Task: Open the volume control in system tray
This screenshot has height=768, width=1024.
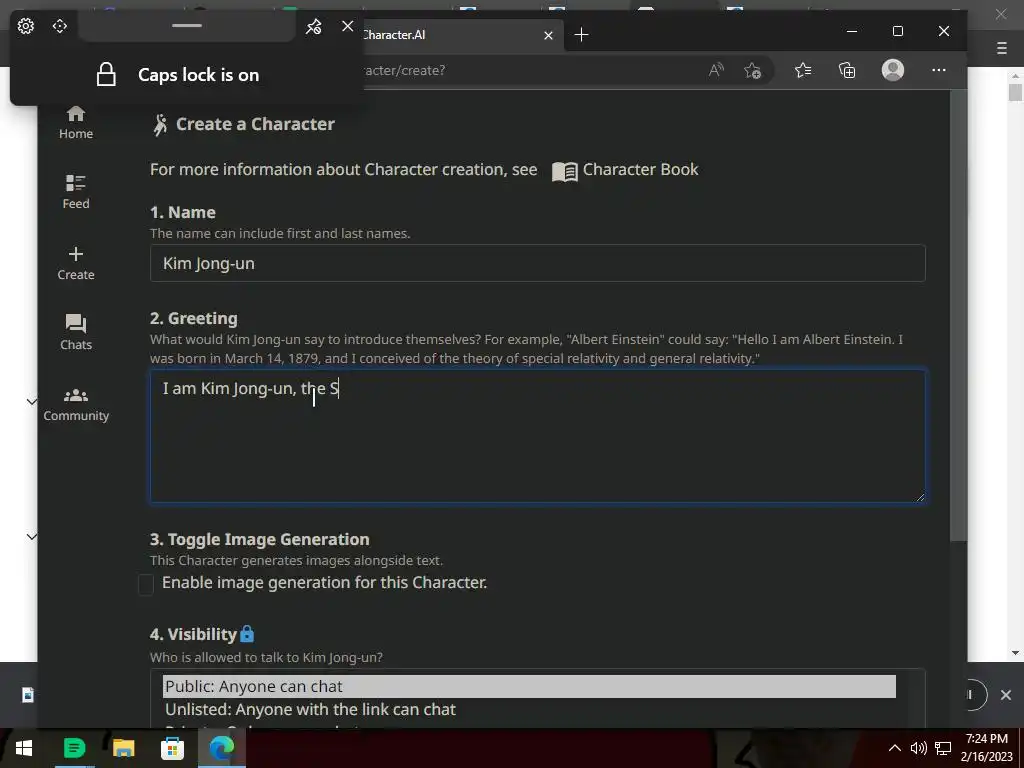Action: (918, 748)
